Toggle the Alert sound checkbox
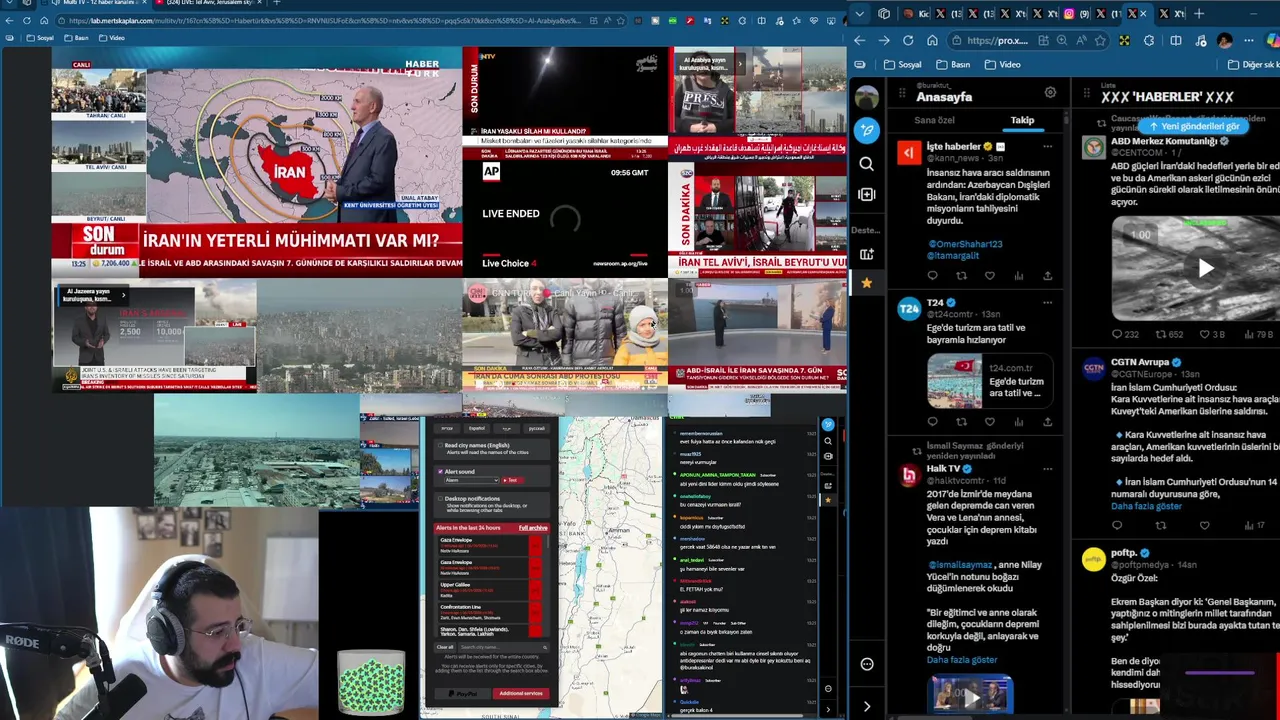The width and height of the screenshot is (1280, 720). (x=440, y=471)
